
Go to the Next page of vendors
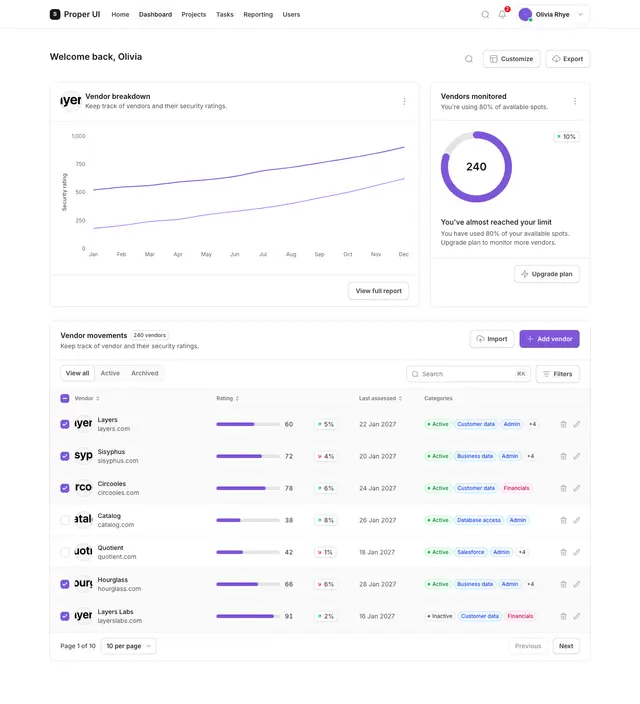566,646
